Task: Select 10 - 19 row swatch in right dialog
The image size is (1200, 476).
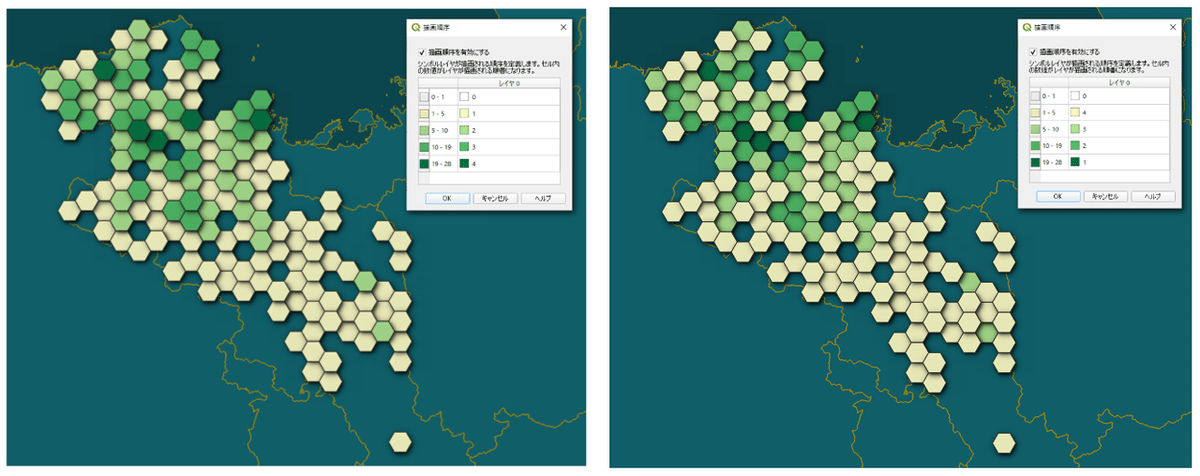Action: [x=1035, y=146]
